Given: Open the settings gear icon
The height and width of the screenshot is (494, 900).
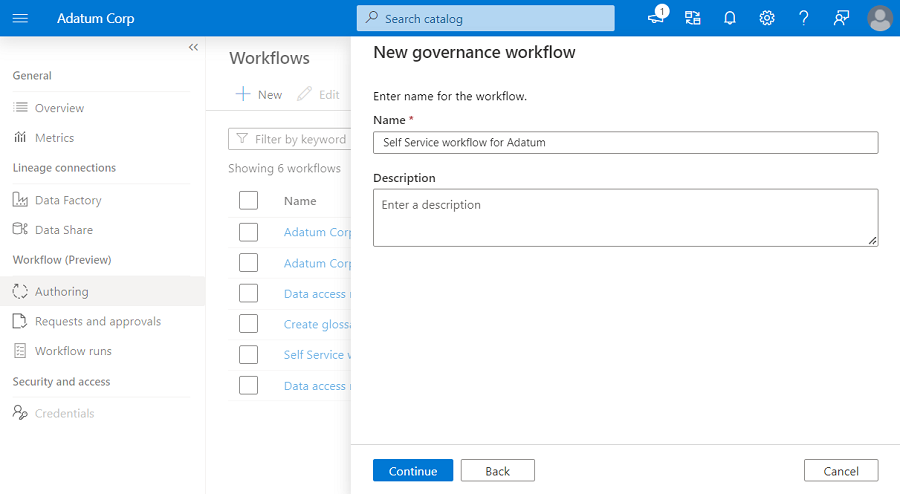Looking at the screenshot, I should point(767,18).
